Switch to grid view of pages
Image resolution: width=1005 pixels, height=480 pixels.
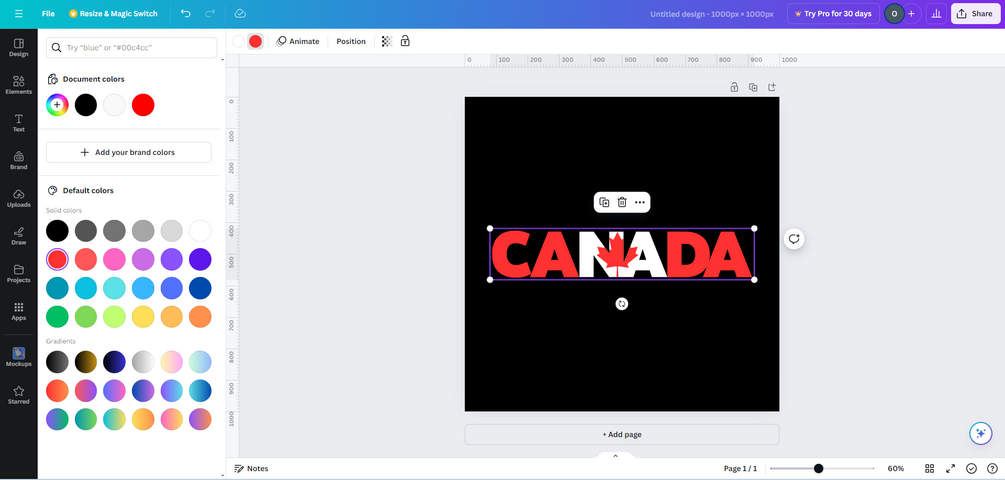[929, 468]
